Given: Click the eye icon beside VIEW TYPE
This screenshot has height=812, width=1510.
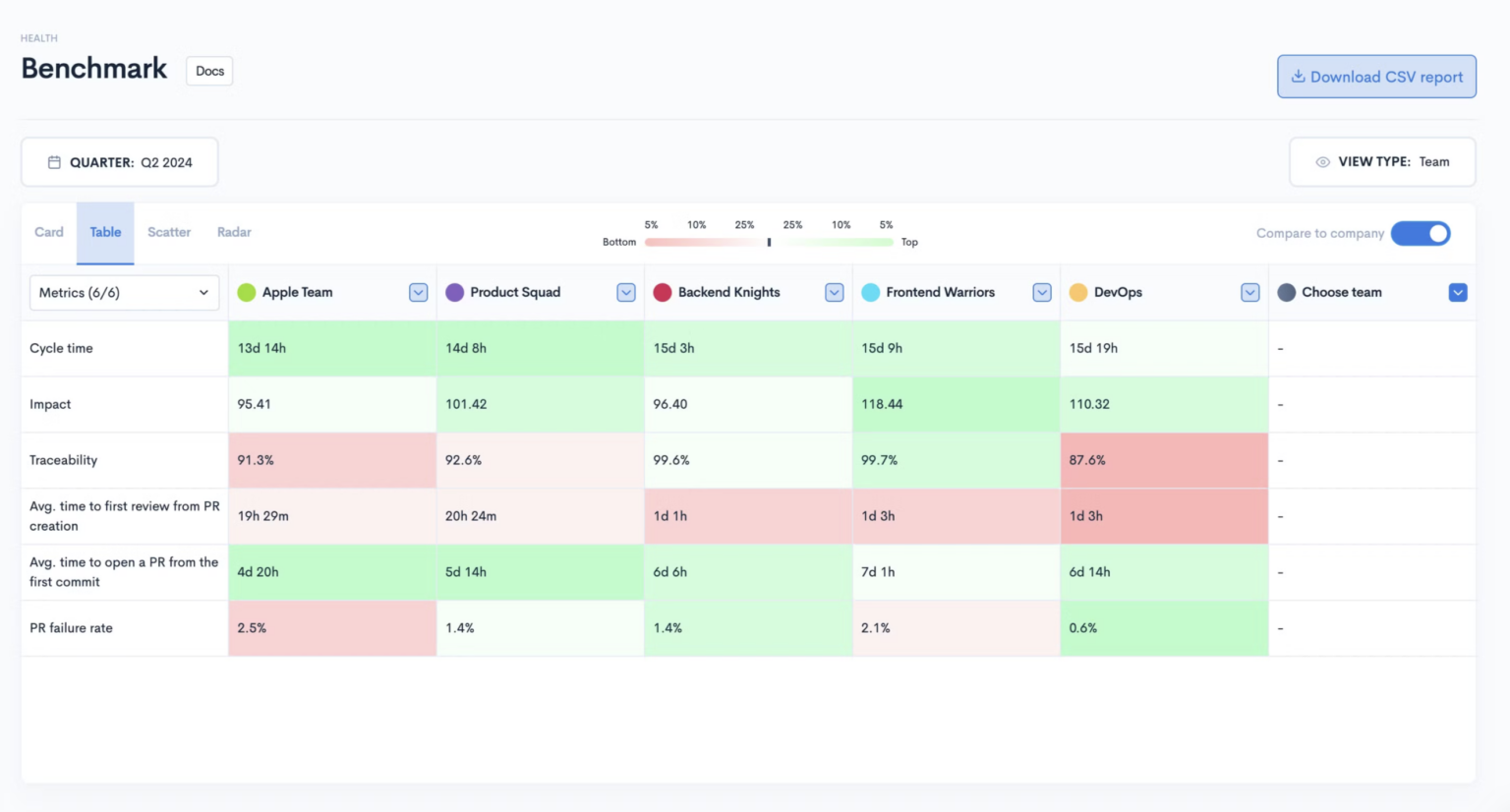Looking at the screenshot, I should click(x=1323, y=161).
